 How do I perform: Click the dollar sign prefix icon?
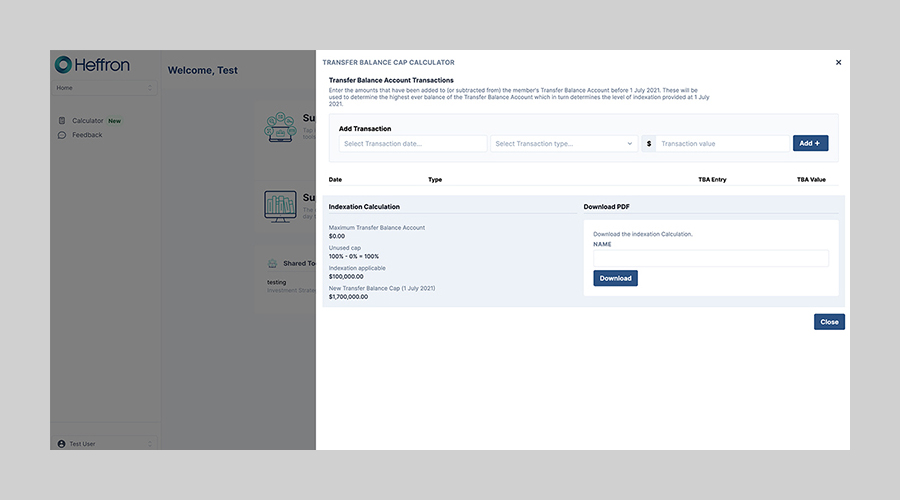tap(649, 144)
